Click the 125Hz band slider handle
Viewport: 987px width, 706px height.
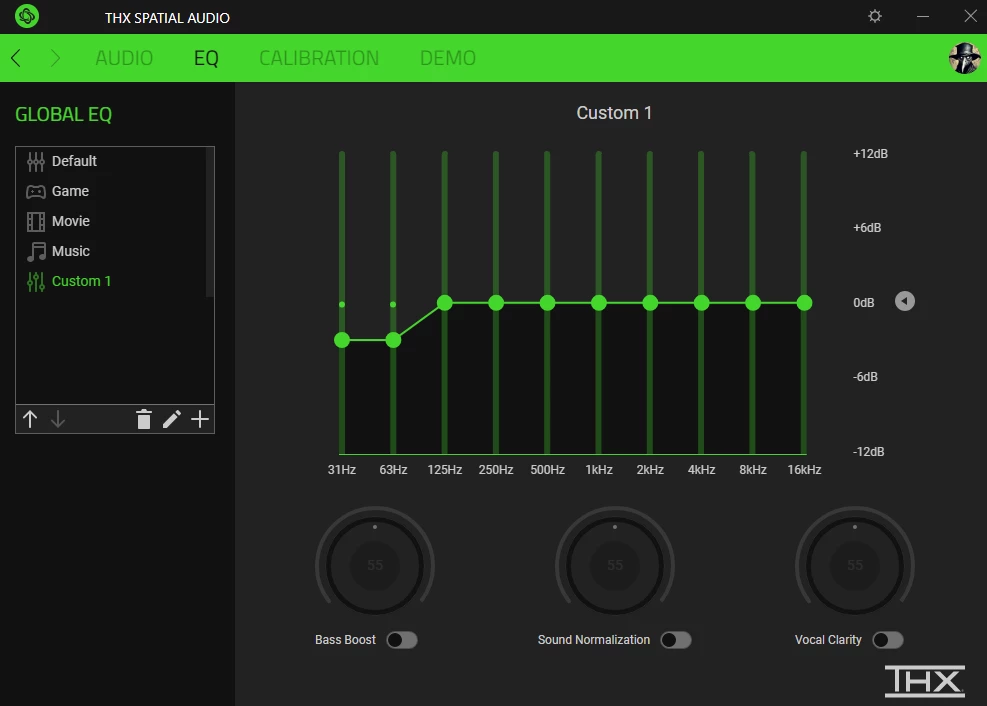[x=444, y=303]
